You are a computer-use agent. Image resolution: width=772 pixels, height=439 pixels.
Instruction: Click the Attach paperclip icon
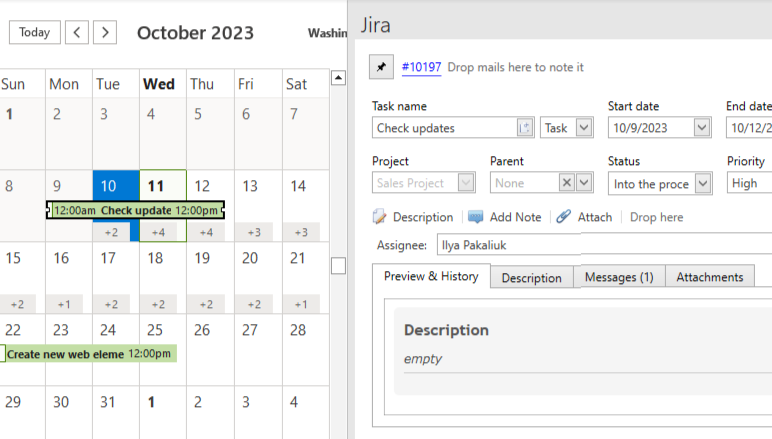pyautogui.click(x=564, y=217)
